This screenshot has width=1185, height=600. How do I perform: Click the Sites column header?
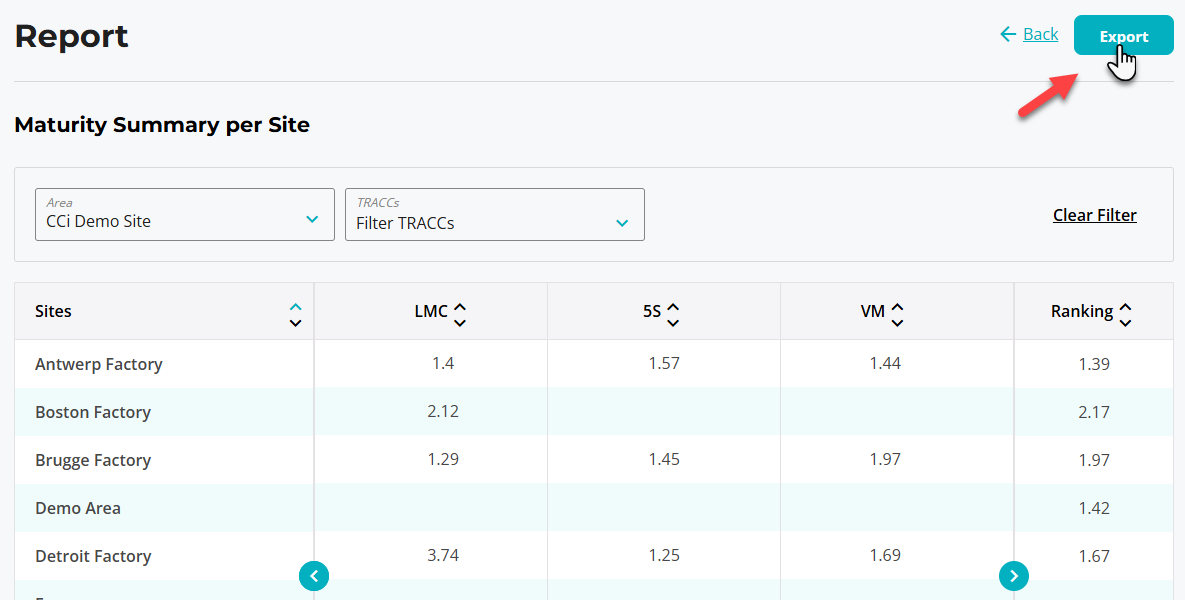tap(54, 311)
